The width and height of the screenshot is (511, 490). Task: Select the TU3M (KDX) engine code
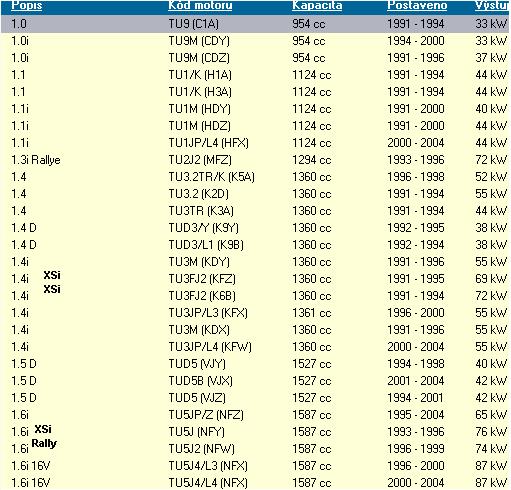coord(199,330)
